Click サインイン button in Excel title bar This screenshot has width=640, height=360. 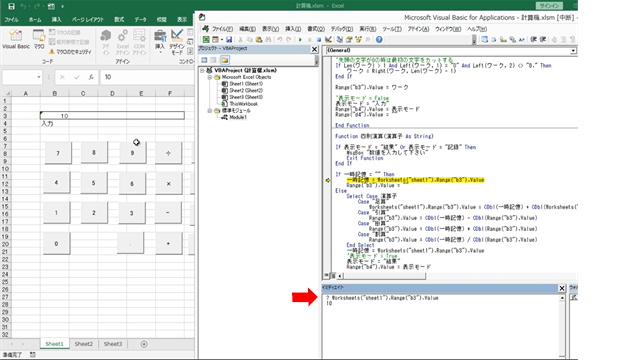point(549,6)
